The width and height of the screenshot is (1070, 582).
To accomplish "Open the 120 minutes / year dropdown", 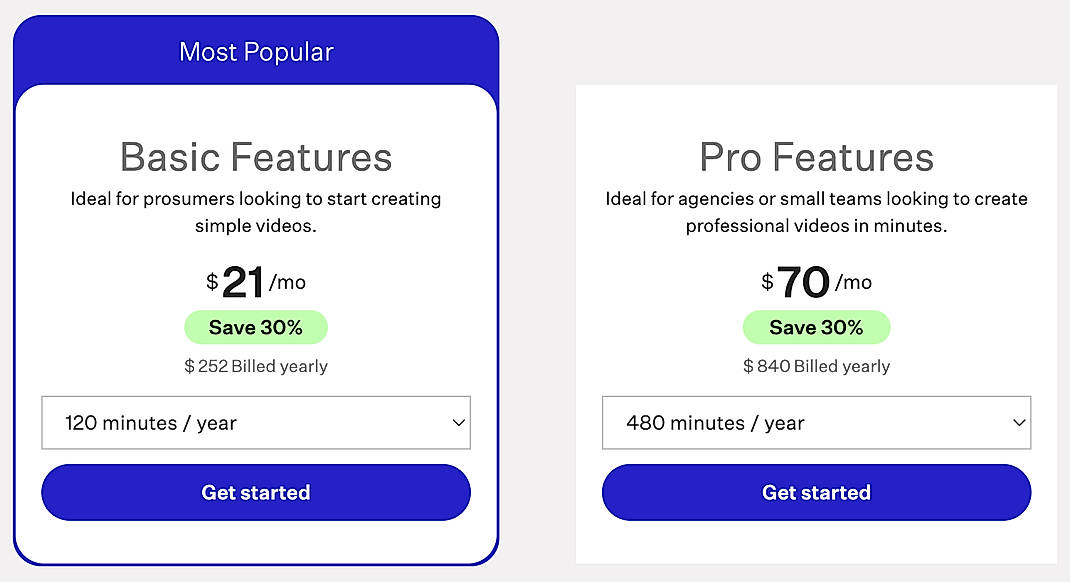I will click(x=255, y=422).
